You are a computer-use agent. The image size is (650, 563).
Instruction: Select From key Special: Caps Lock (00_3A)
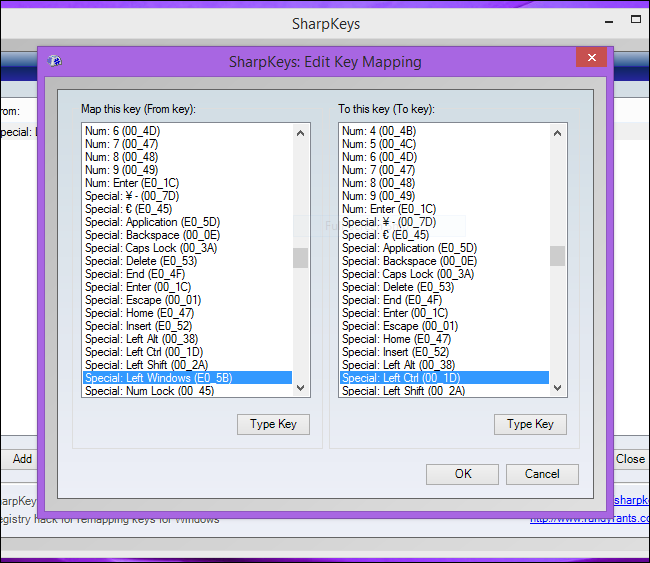pos(187,248)
